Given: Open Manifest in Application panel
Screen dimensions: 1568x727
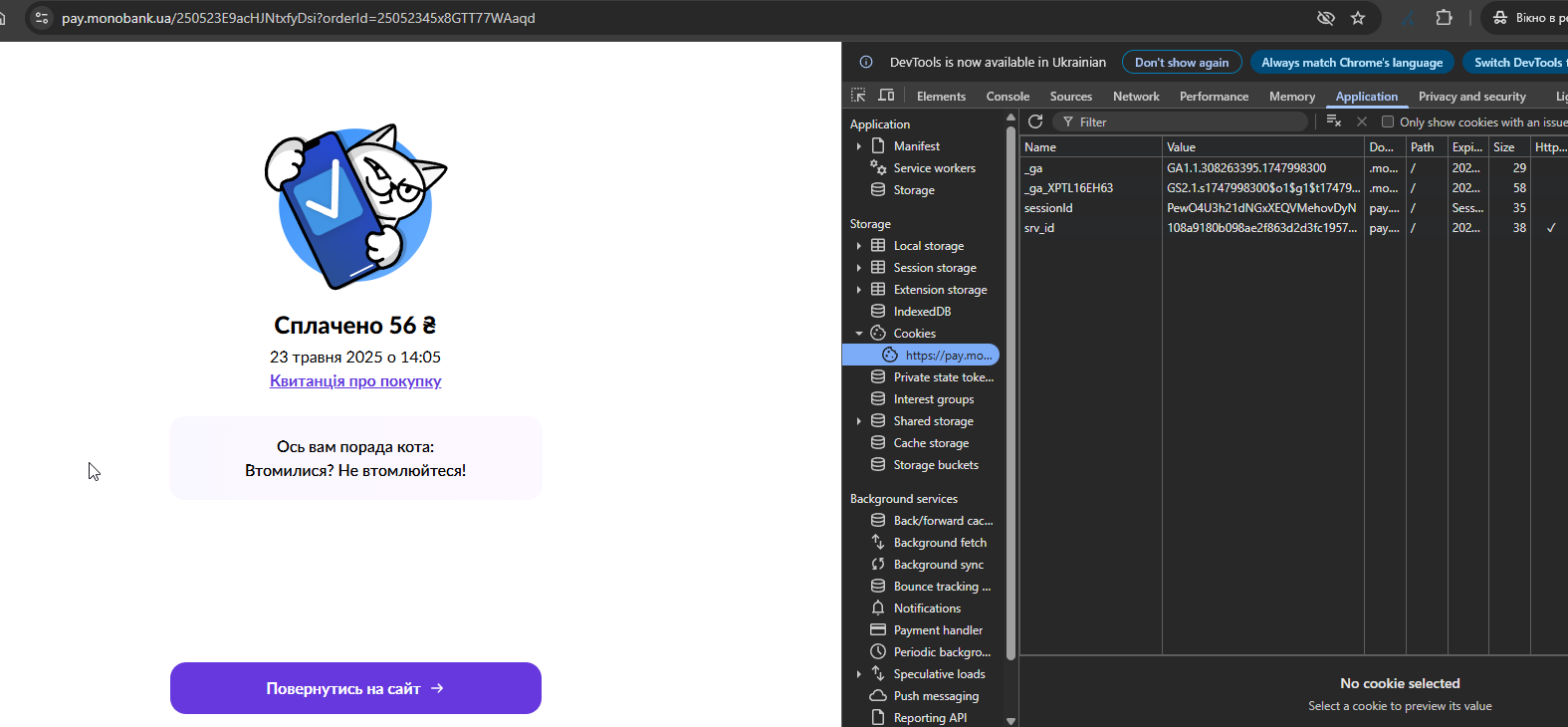Looking at the screenshot, I should coord(916,146).
